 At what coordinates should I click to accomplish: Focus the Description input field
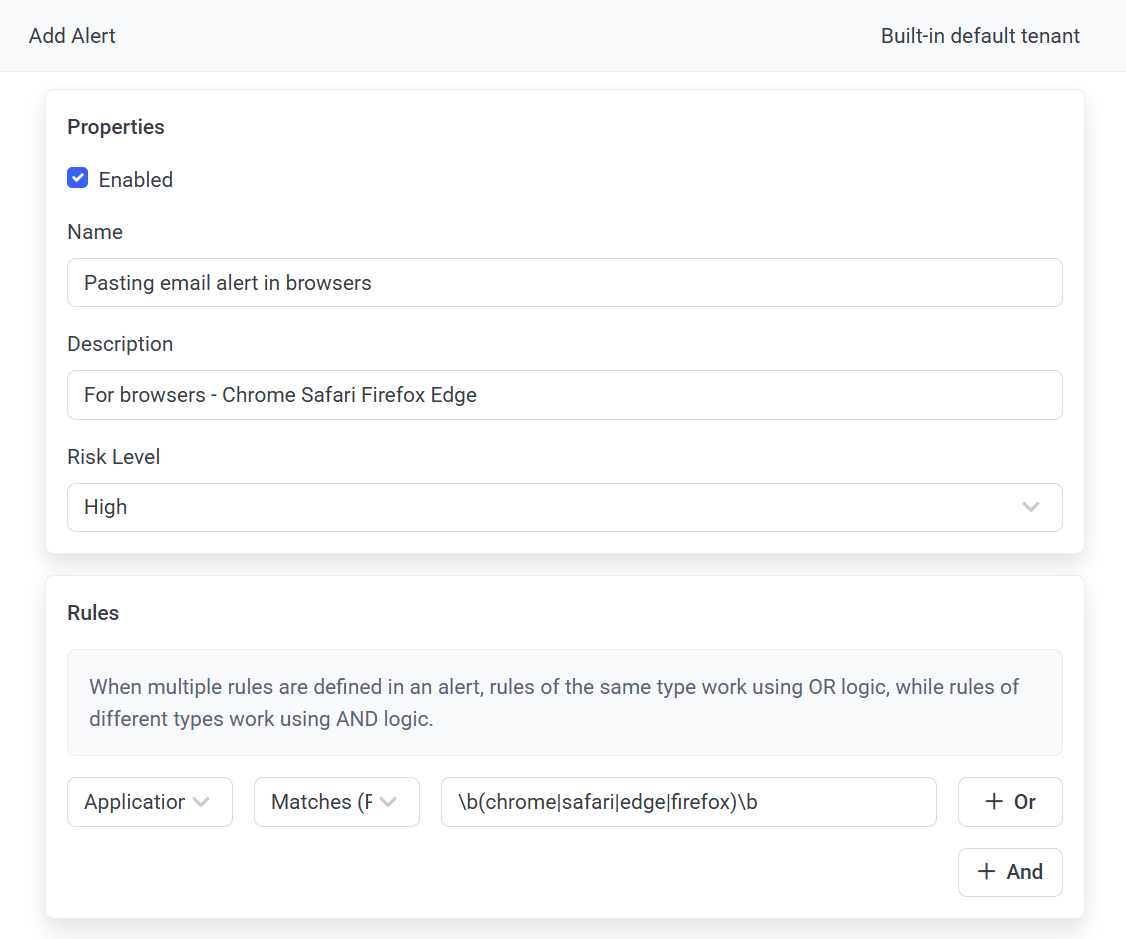tap(564, 395)
